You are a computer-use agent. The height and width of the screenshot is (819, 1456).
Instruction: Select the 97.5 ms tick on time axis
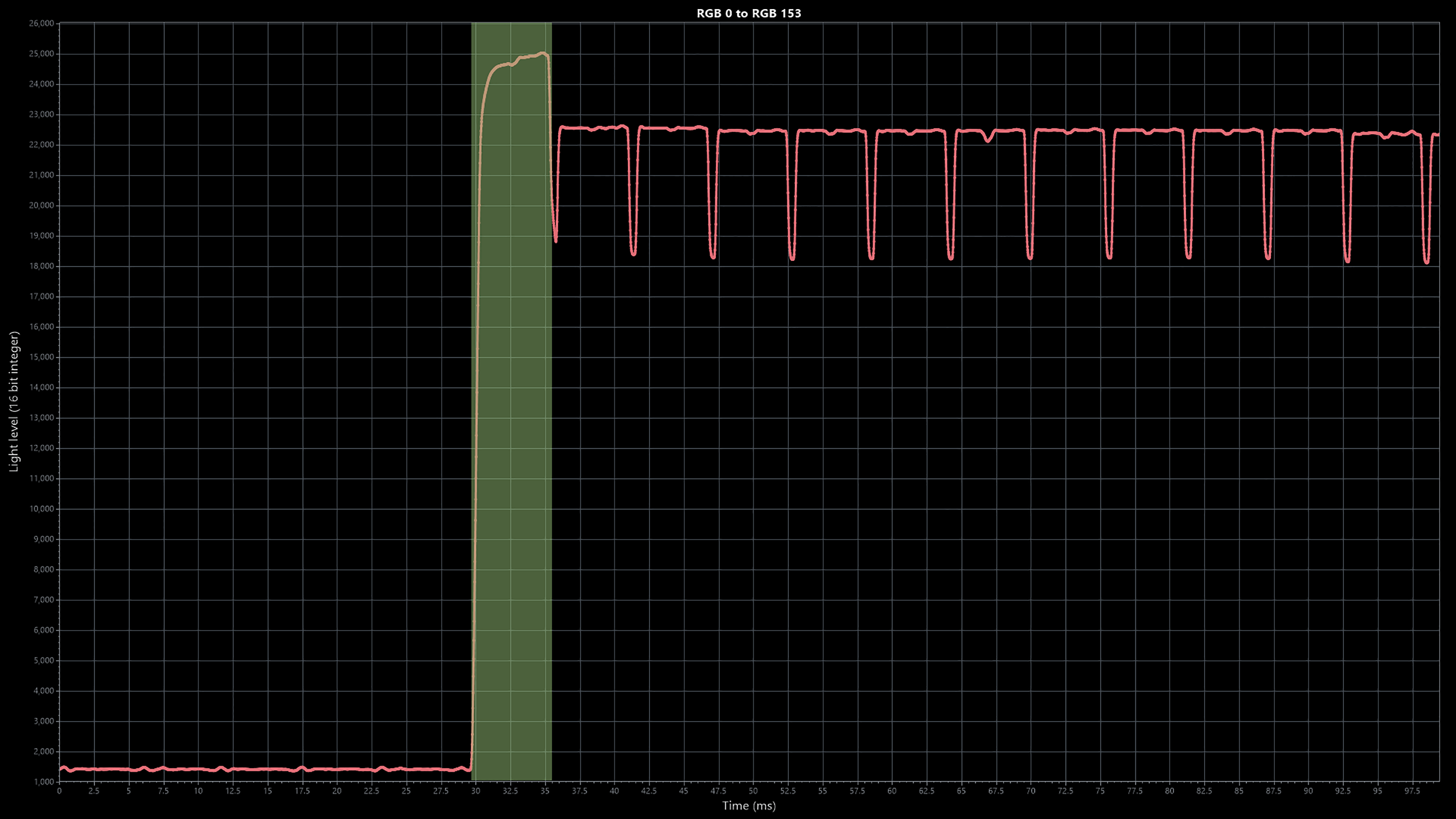[1412, 791]
